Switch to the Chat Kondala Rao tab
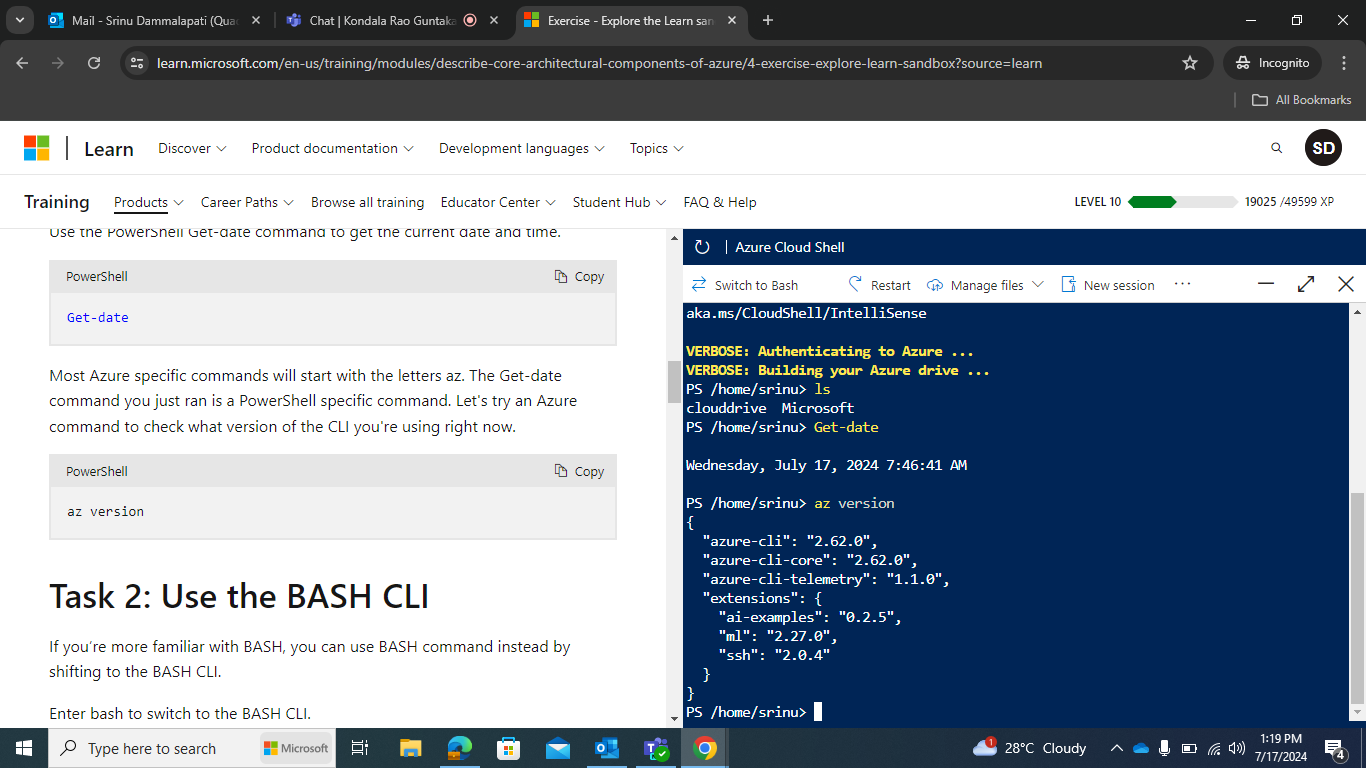Screen dimensions: 1366x768 (392, 20)
